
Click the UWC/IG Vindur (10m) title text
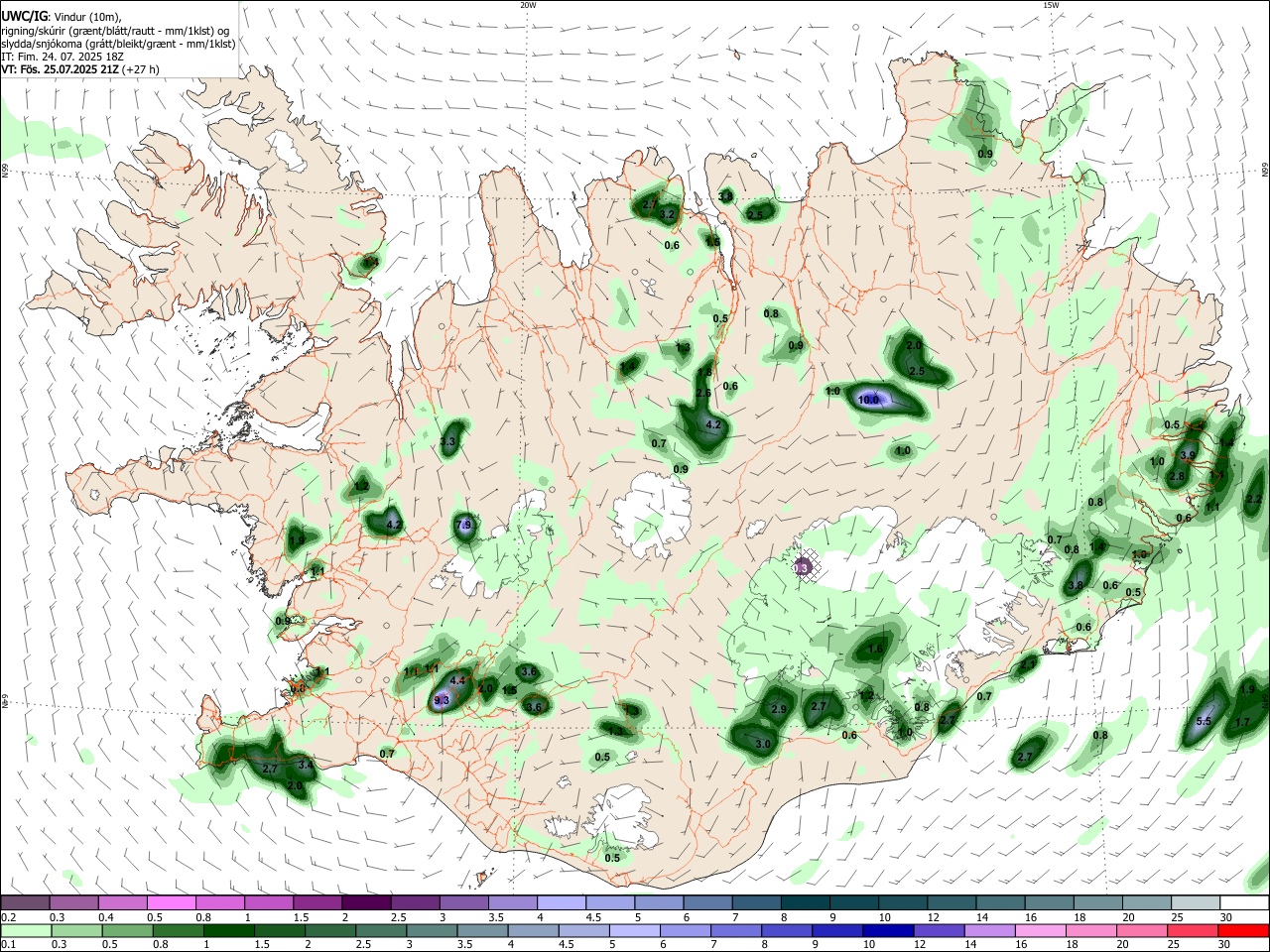[62, 16]
